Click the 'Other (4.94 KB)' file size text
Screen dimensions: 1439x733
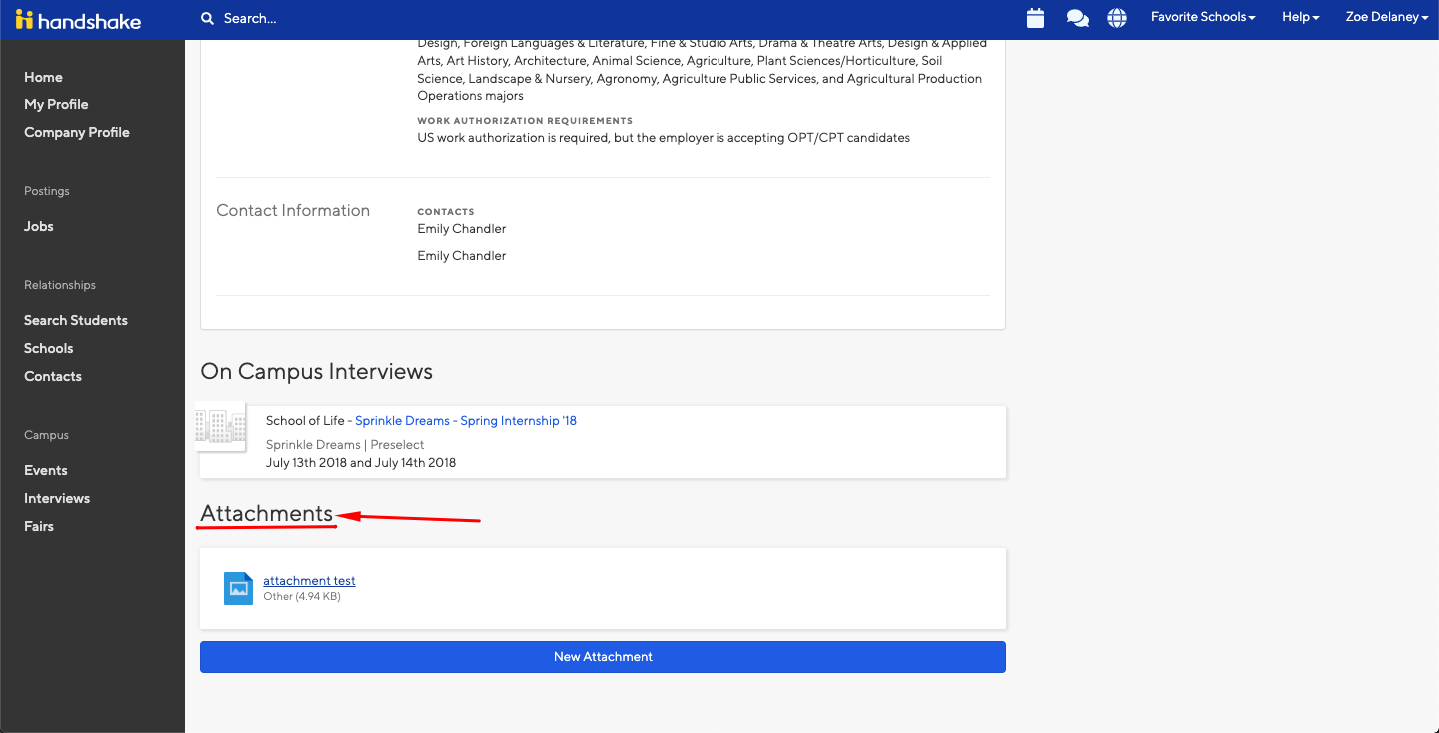click(302, 597)
